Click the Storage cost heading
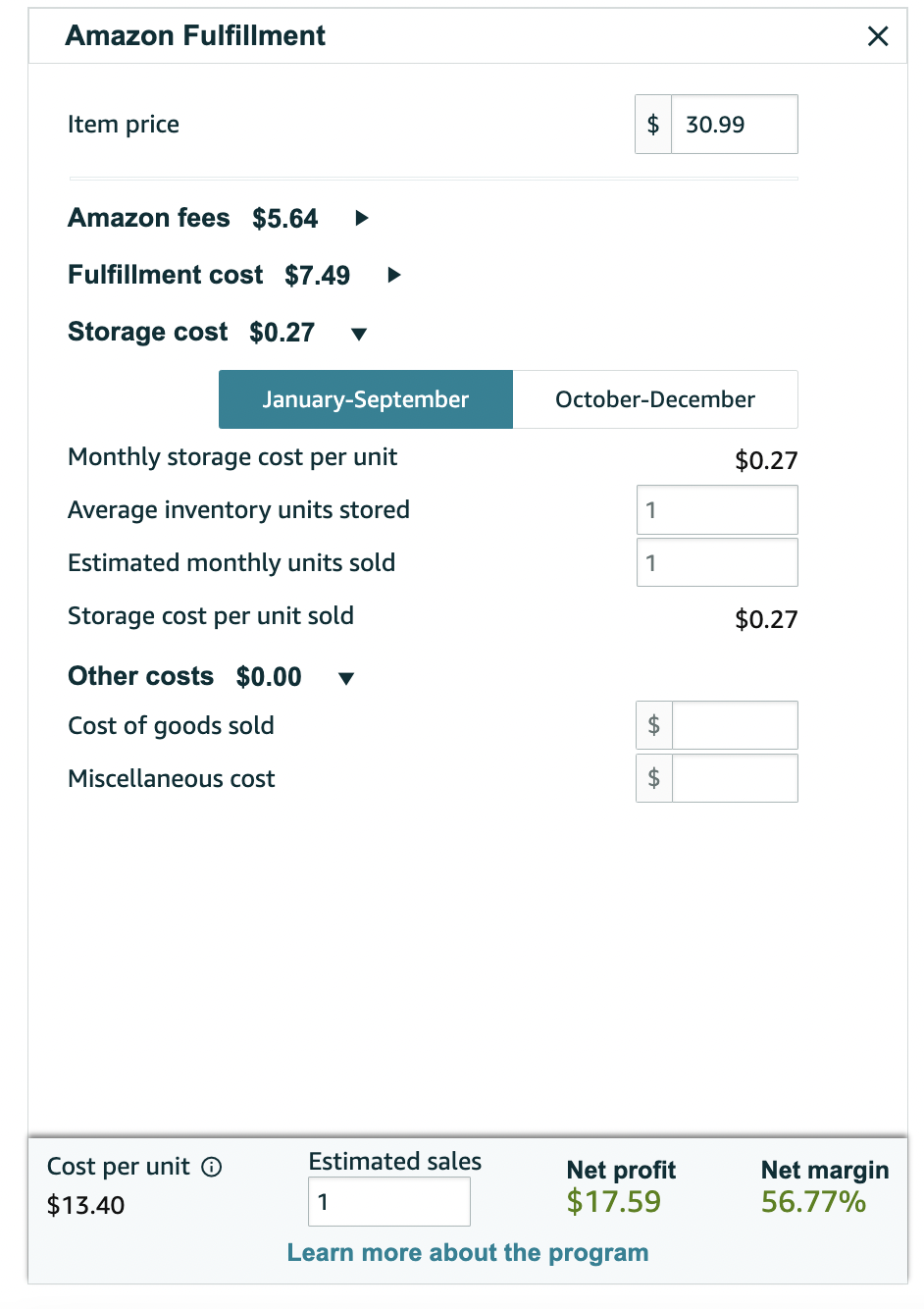Viewport: 924px width, 1309px height. (148, 332)
